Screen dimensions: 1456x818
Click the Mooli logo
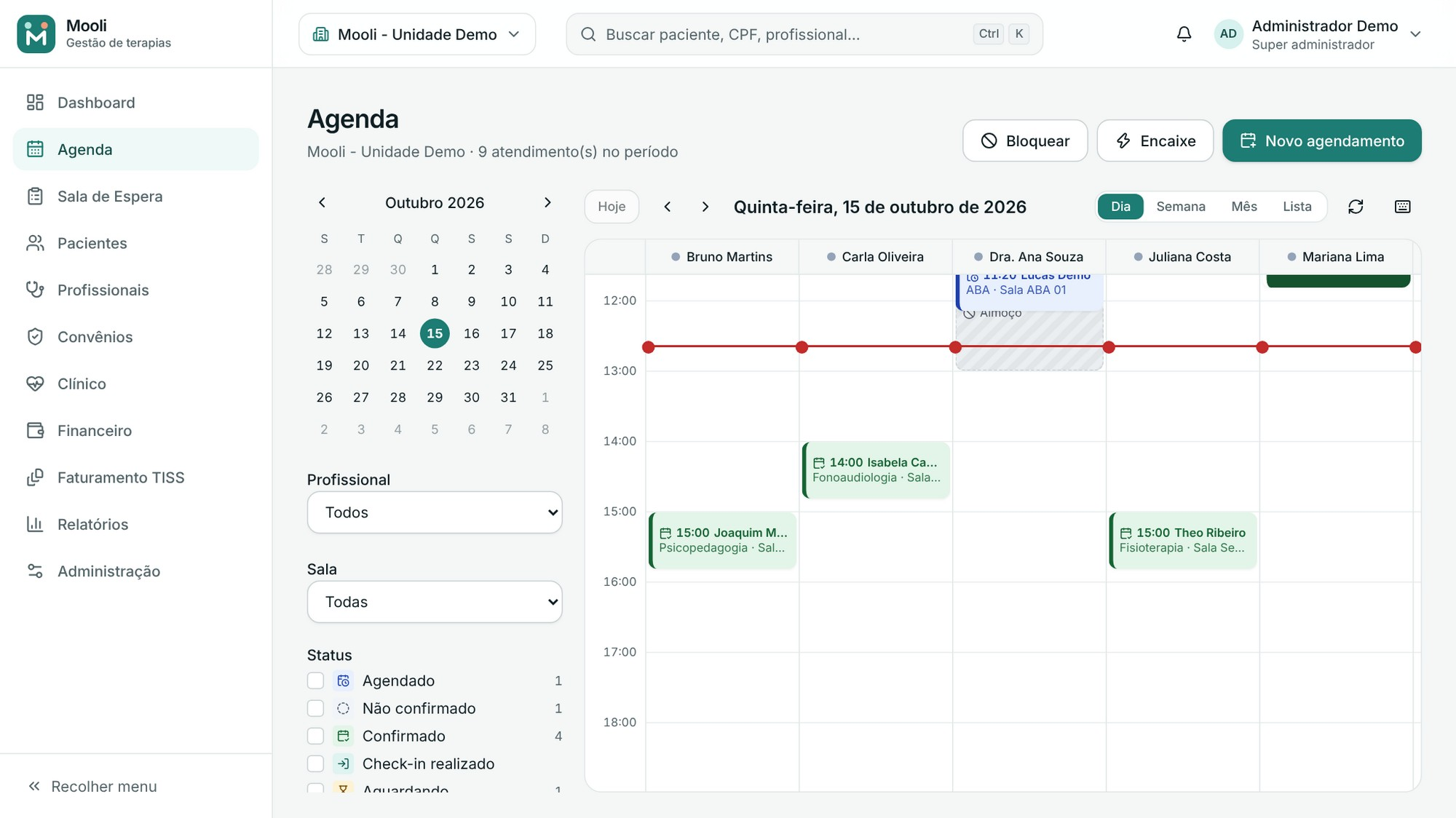[36, 34]
